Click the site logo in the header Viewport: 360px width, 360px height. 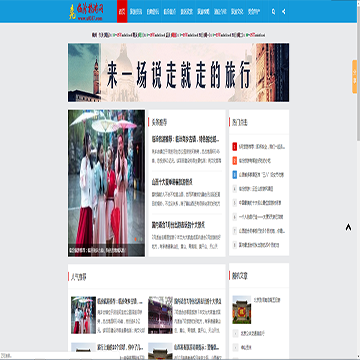(87, 12)
